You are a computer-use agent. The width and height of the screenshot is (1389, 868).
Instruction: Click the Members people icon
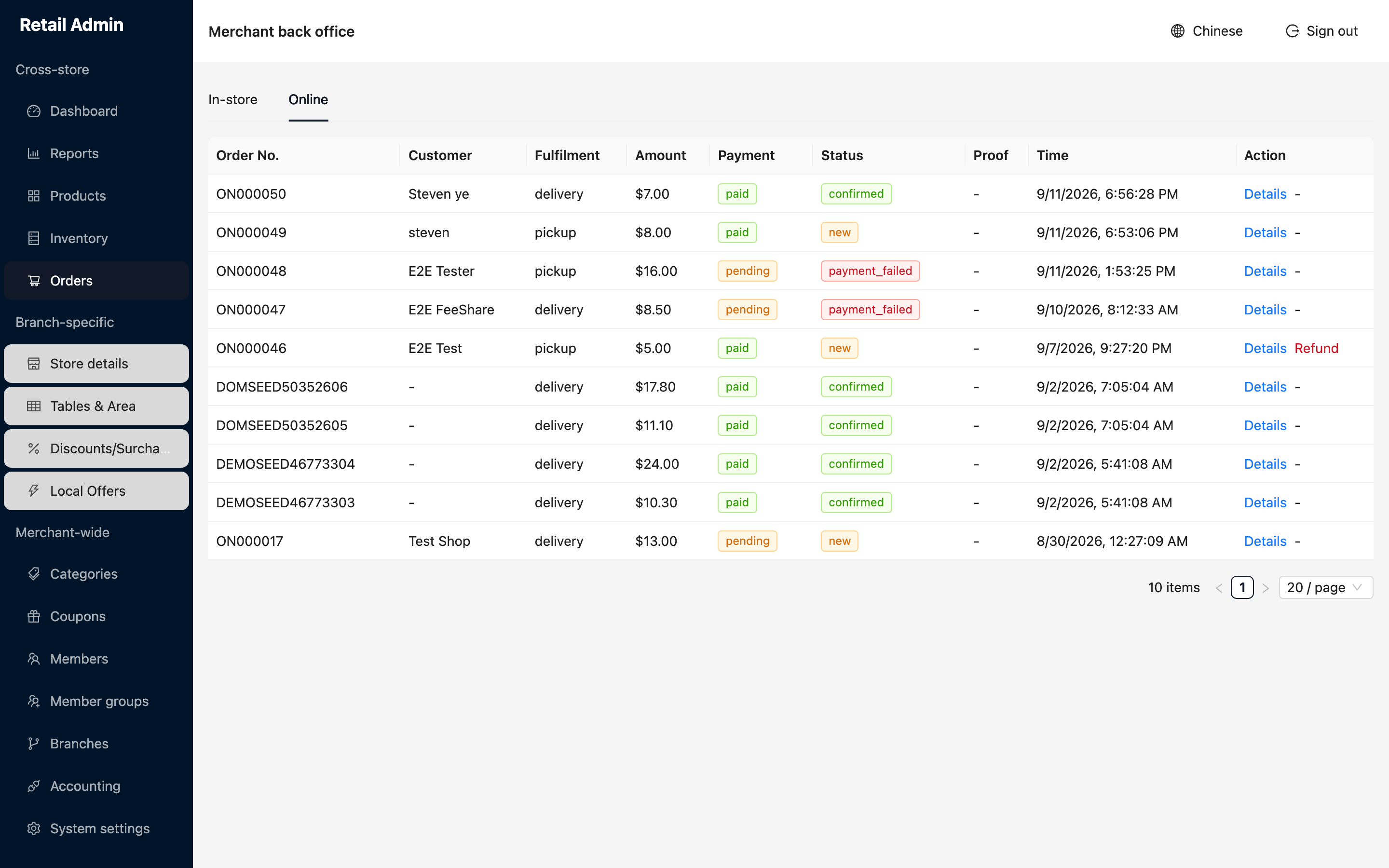pyautogui.click(x=34, y=658)
